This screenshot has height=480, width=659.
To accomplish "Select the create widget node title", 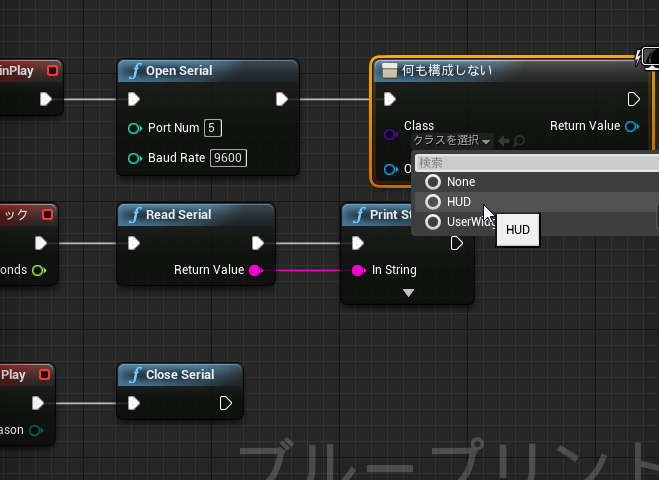I will click(x=446, y=70).
